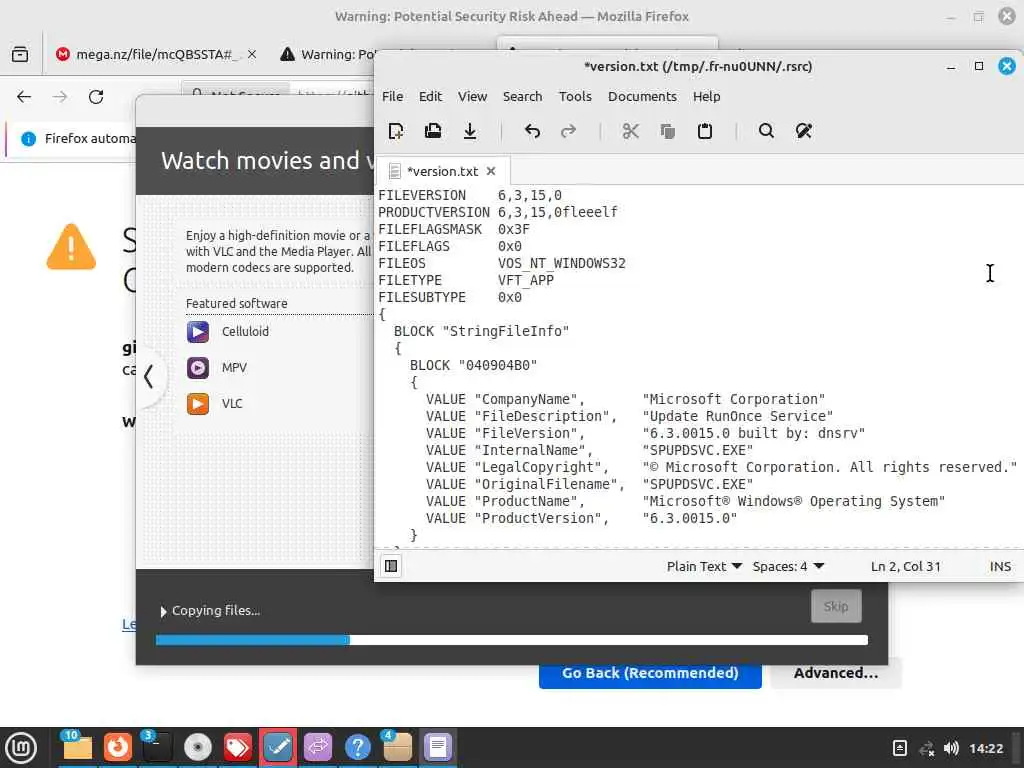Click the MPV icon in featured software
Viewport: 1024px width, 768px height.
[x=198, y=368]
